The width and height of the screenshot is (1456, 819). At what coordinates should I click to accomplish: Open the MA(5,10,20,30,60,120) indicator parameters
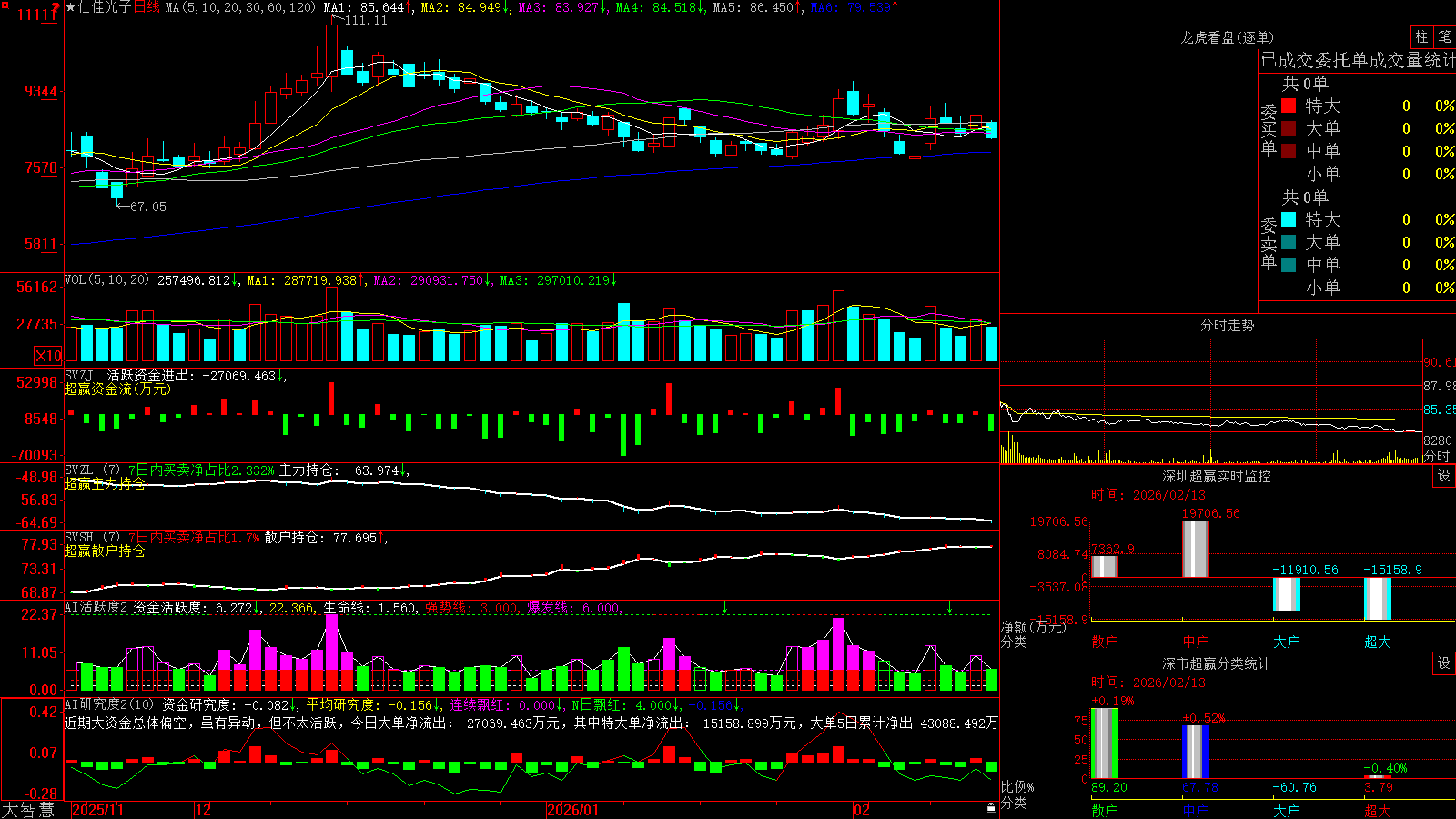pos(241,7)
